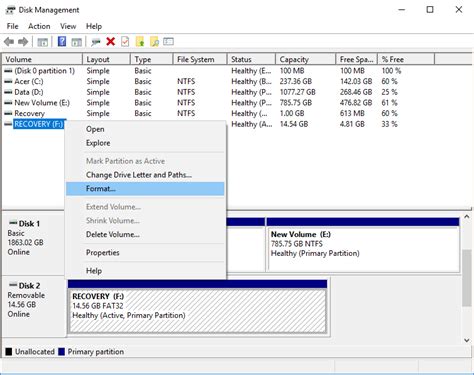Click the disk icon next to Disk 1
Viewport: 474px width, 375px height.
pyautogui.click(x=13, y=223)
